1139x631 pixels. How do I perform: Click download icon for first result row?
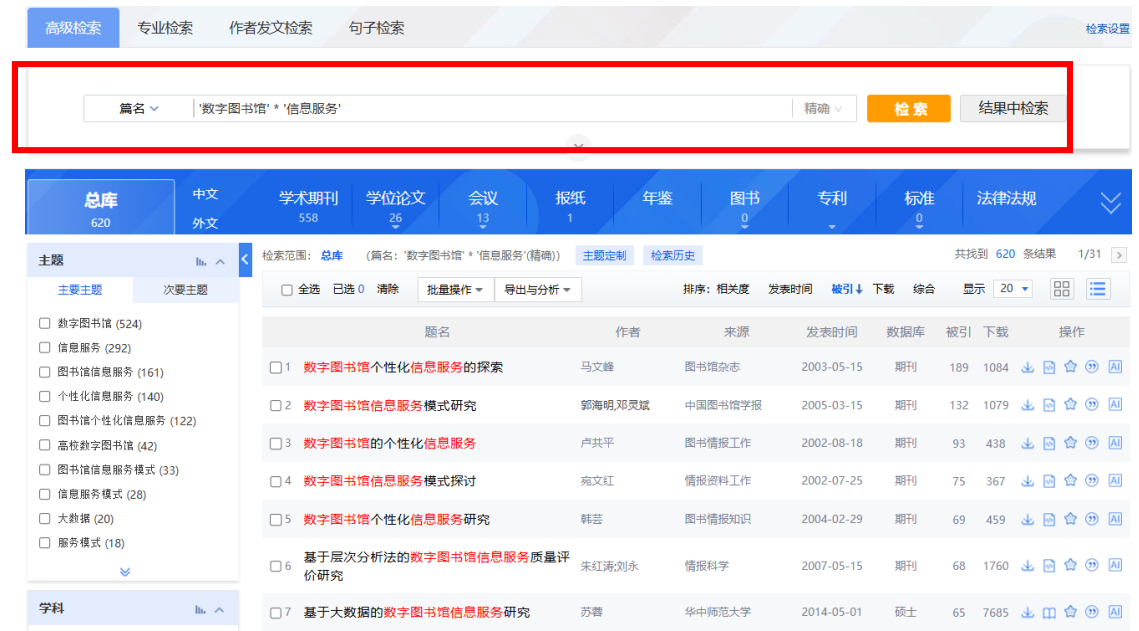tap(1027, 367)
